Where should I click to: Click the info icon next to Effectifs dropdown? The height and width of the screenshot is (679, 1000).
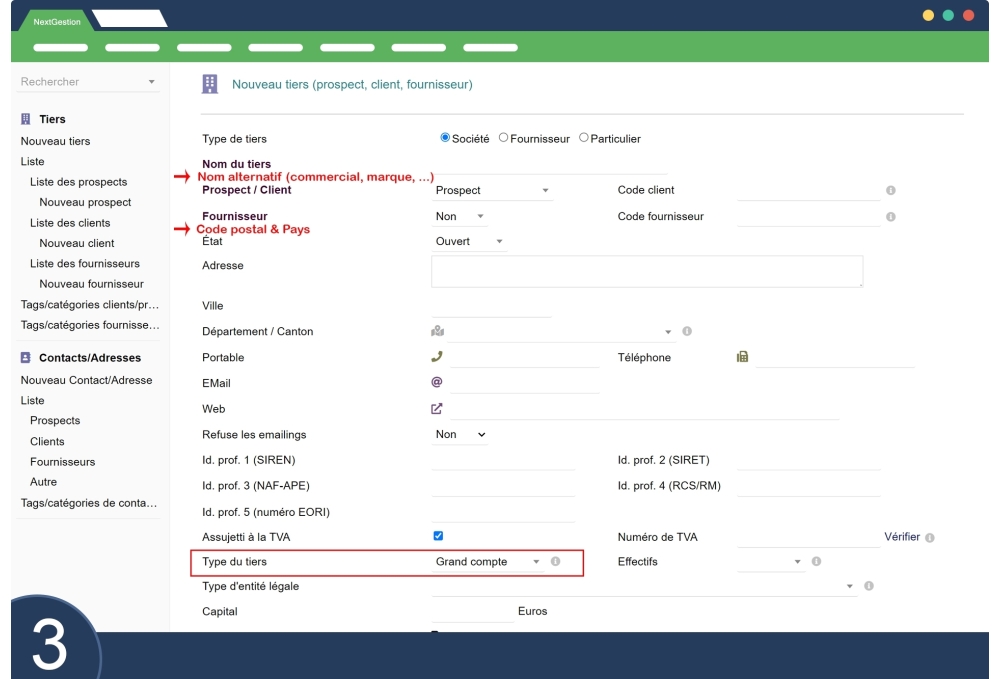click(x=816, y=562)
